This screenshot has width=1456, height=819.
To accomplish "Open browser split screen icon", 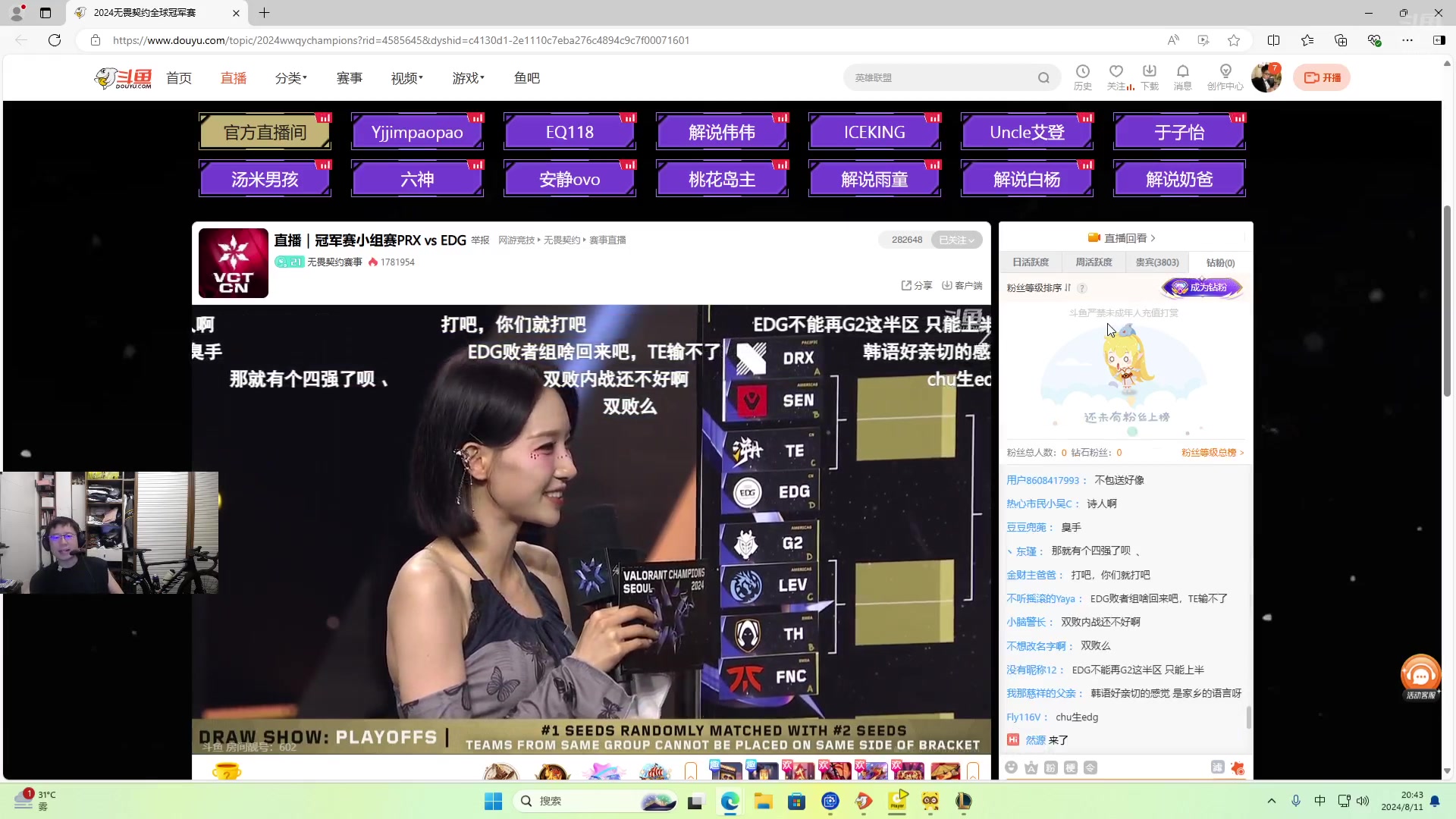I will [1273, 40].
